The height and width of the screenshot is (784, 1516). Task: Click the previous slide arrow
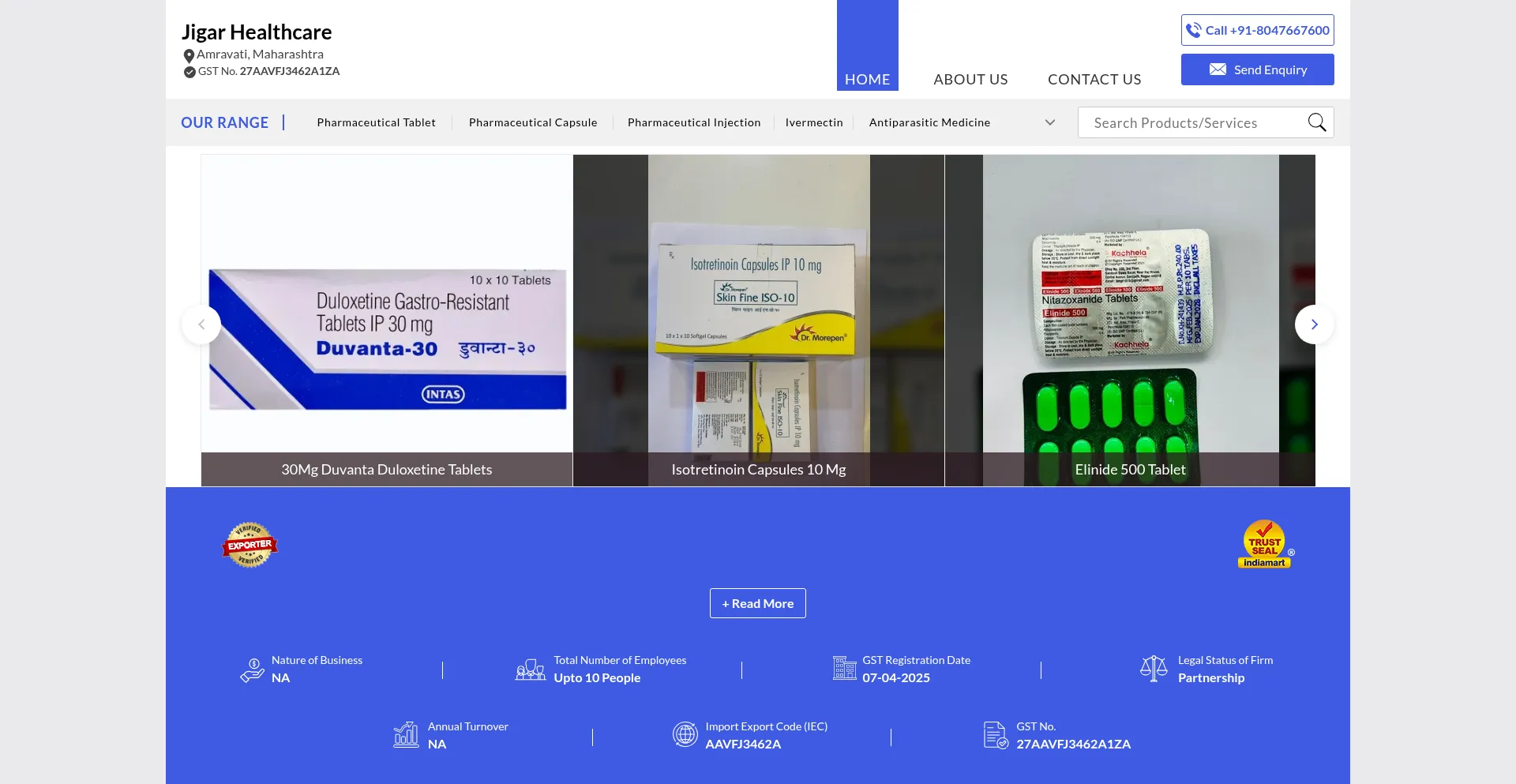click(x=201, y=324)
